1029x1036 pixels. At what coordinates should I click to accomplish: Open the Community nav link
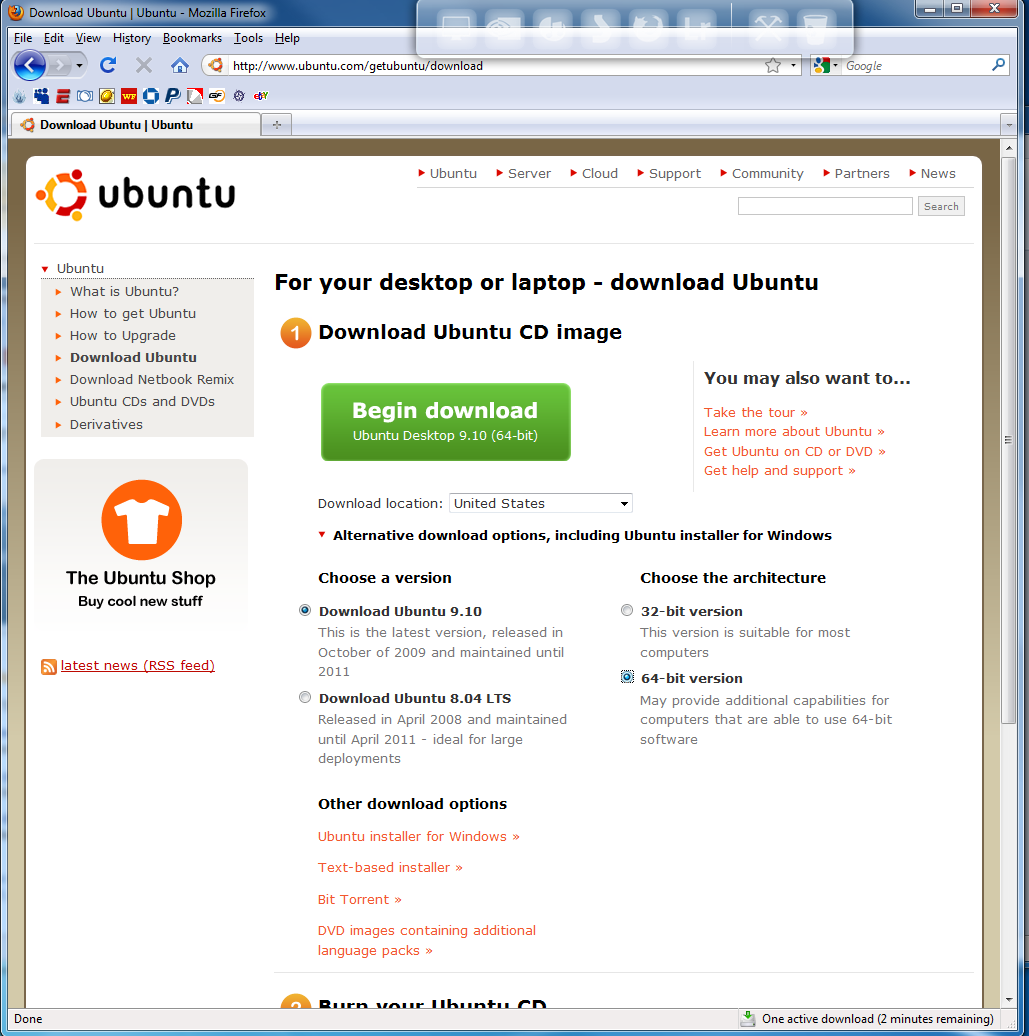pyautogui.click(x=767, y=173)
